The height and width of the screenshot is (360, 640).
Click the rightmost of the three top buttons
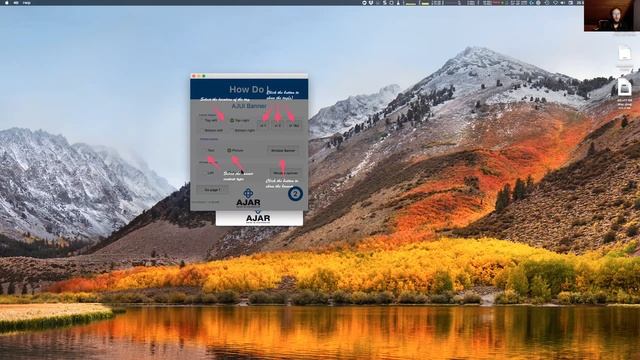coord(294,125)
